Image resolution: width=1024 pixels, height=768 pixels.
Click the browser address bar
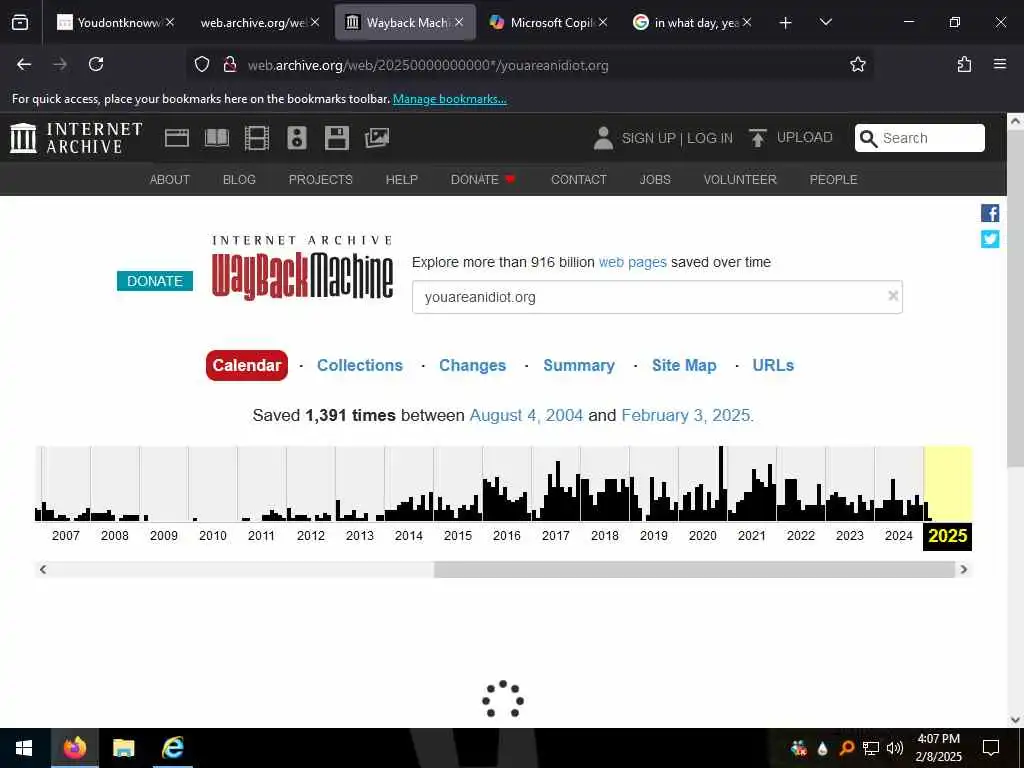coord(529,65)
